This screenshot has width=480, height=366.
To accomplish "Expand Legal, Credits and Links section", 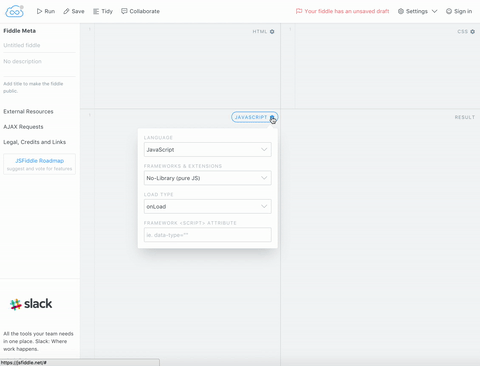I will (x=35, y=142).
